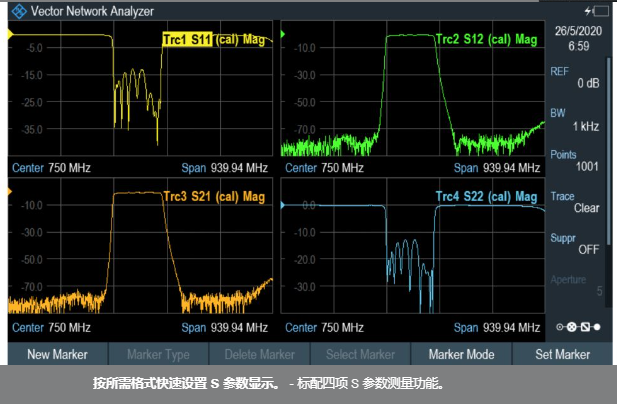Select the yellow Trc1 reference triangle marker

[11, 35]
